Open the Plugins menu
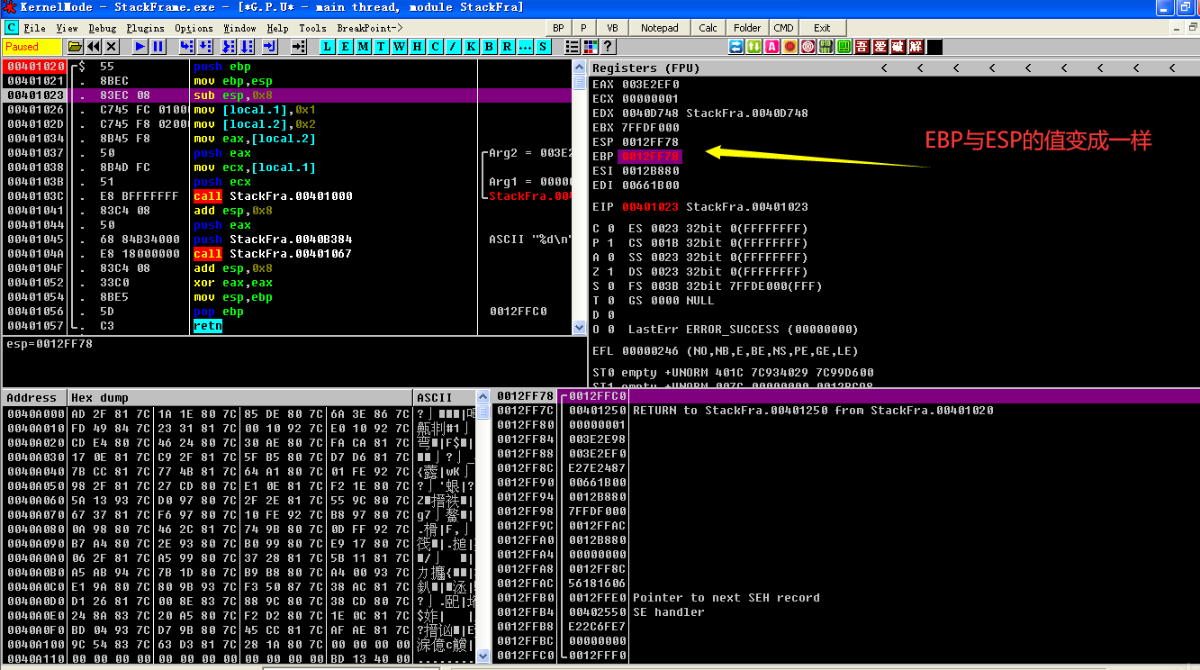 point(146,28)
